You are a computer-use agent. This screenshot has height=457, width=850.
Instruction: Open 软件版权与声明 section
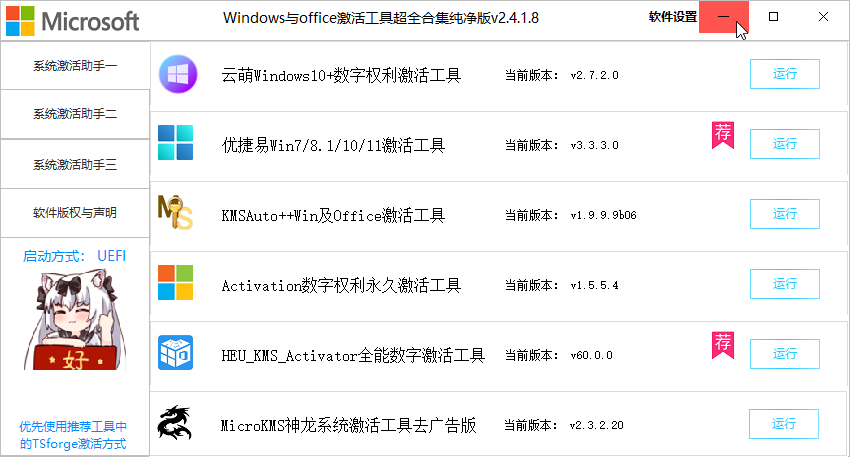point(75,213)
